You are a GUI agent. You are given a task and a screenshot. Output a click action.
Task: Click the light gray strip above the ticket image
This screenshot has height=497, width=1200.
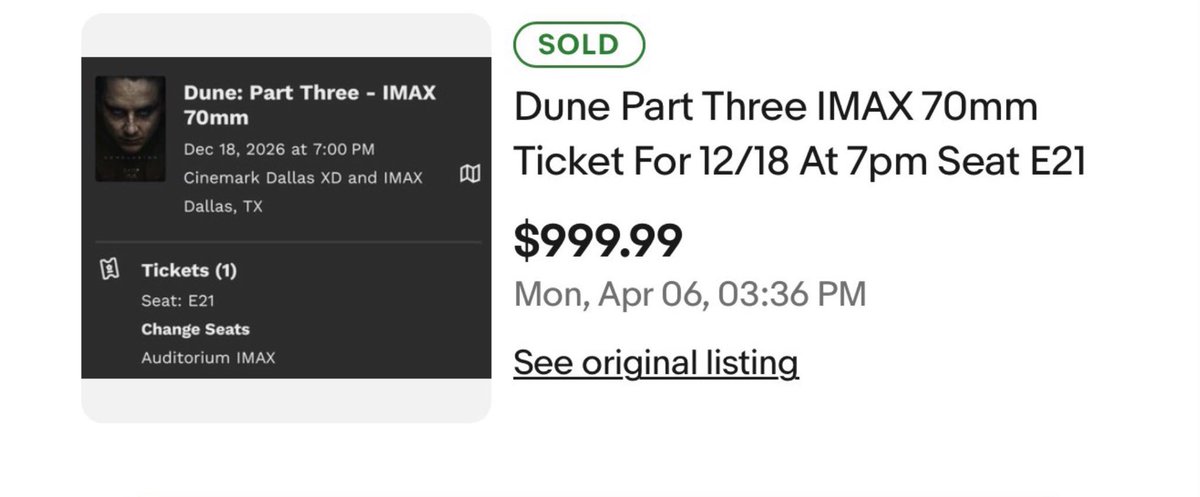[286, 35]
